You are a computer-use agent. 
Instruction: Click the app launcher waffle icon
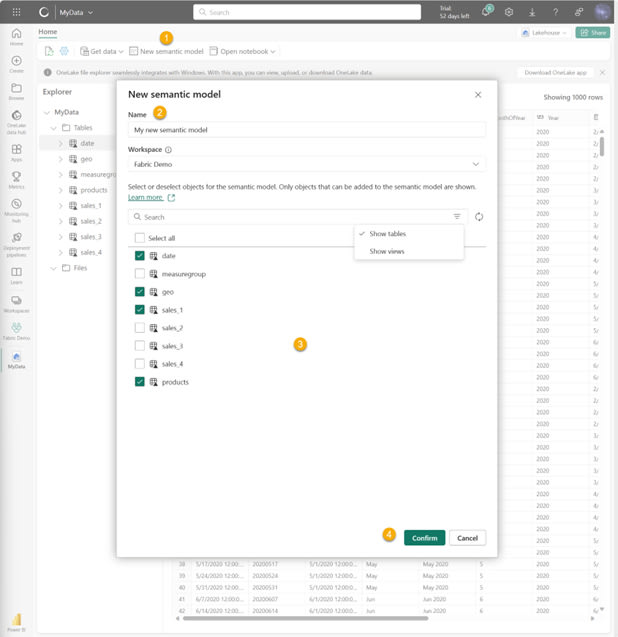[x=16, y=12]
